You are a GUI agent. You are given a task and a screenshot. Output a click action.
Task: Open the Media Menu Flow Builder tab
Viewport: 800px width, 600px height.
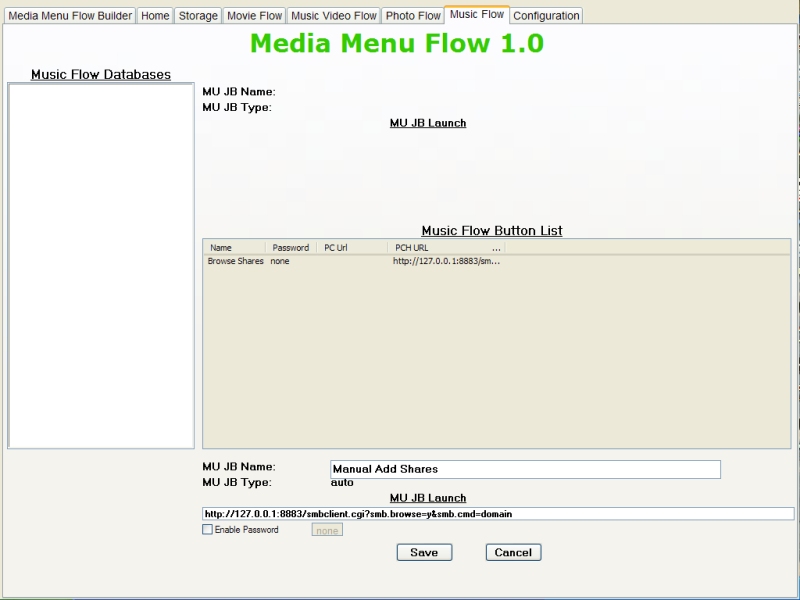pos(70,16)
